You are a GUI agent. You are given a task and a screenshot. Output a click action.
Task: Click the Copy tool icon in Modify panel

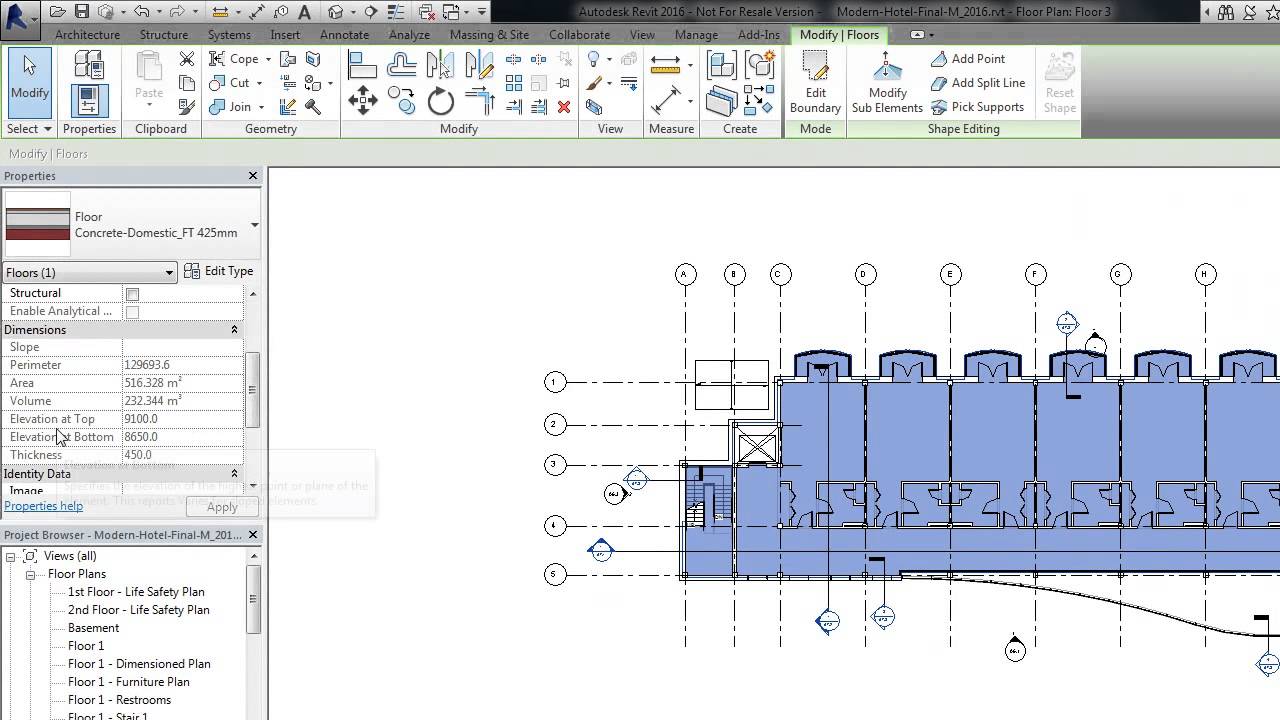[x=402, y=101]
